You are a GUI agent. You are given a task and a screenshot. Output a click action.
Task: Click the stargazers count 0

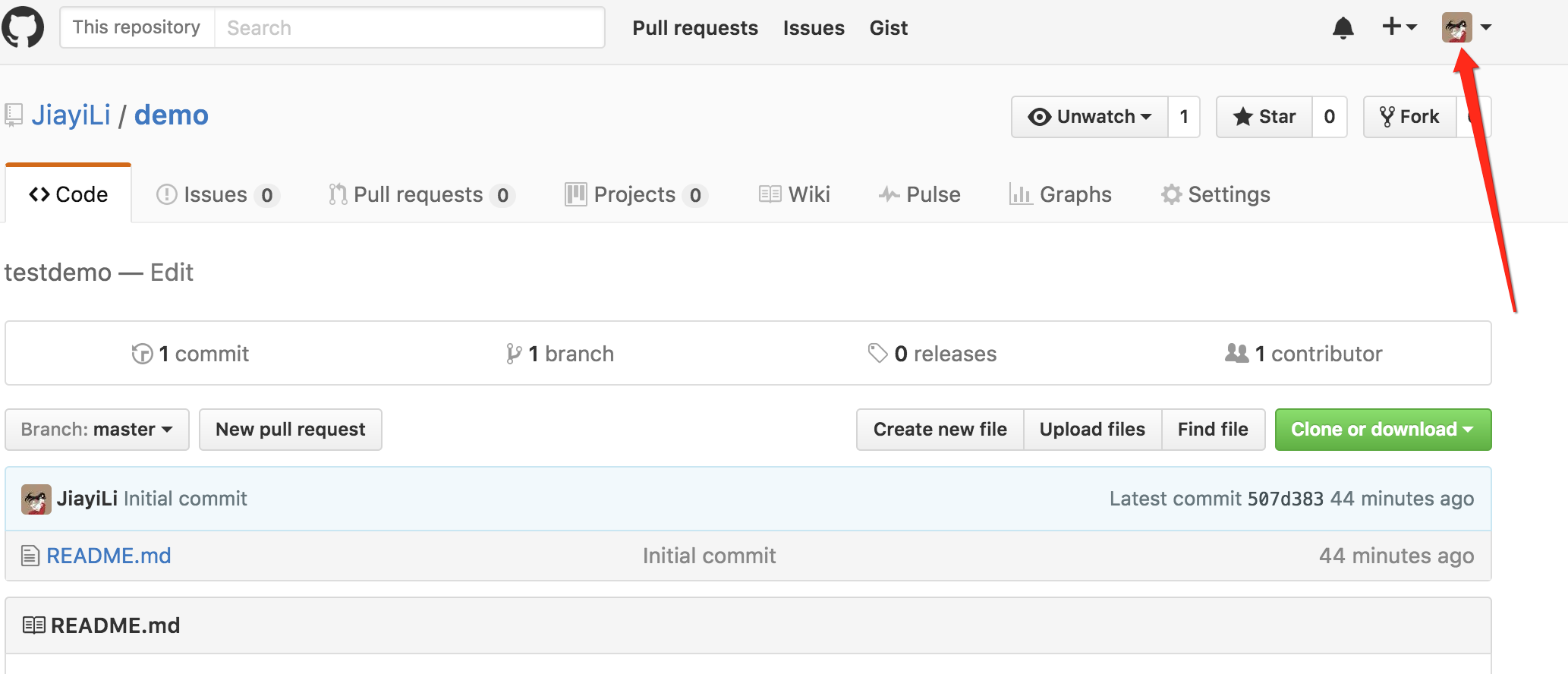1330,117
